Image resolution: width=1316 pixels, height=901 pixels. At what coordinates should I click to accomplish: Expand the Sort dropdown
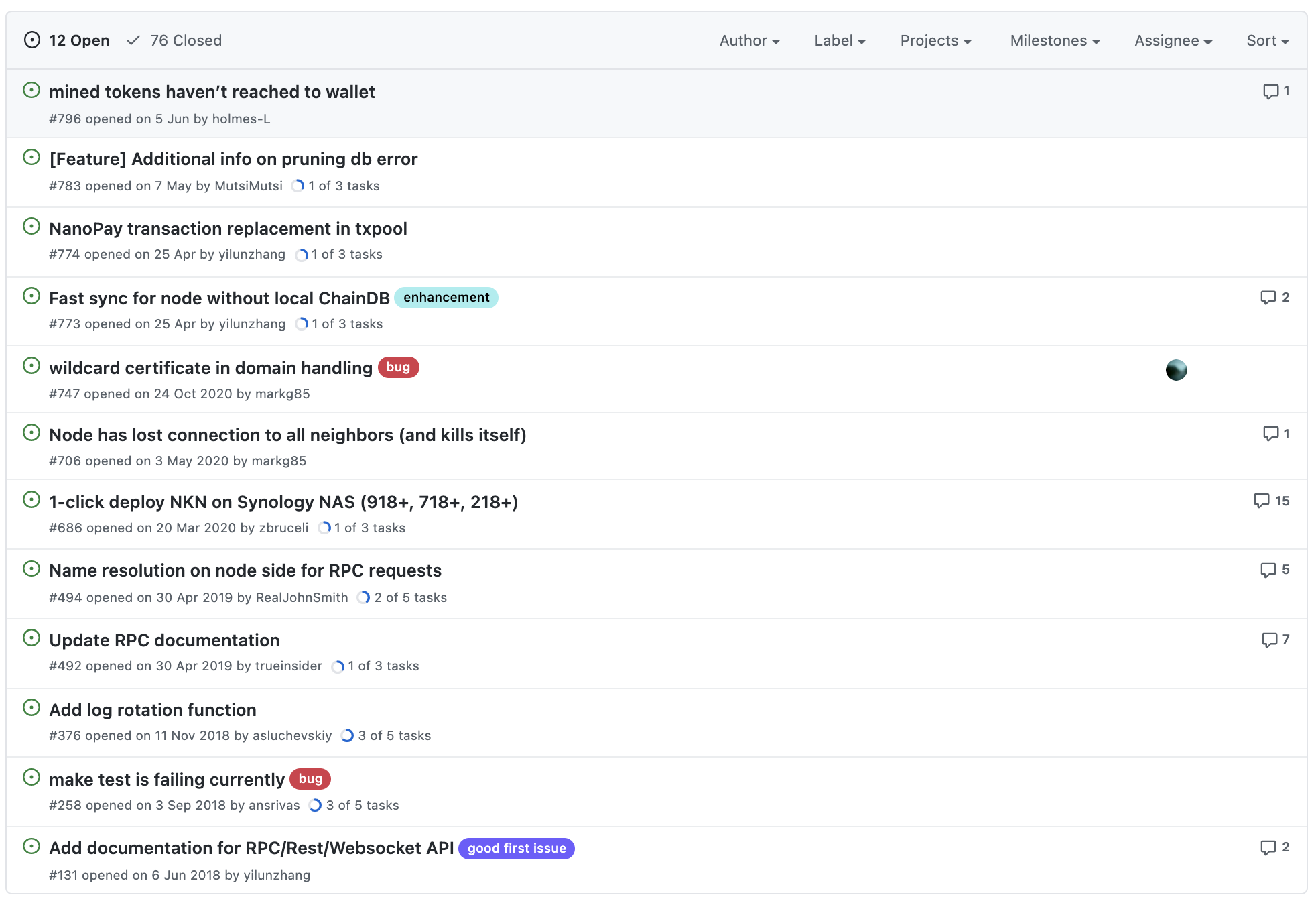[1267, 40]
